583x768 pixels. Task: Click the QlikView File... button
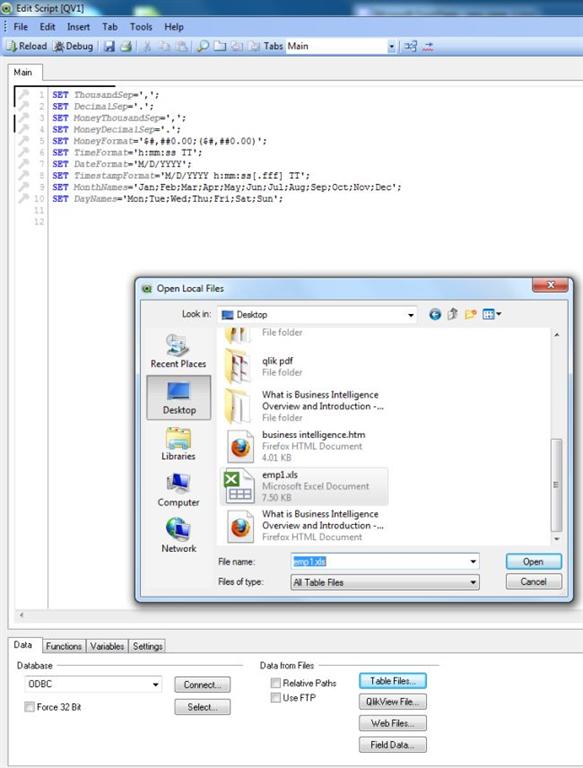point(392,702)
